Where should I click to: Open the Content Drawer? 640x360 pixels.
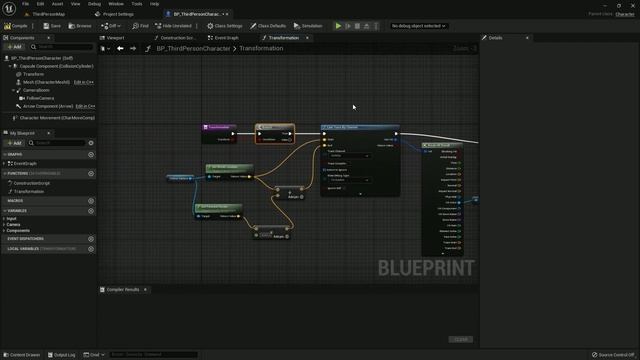(22, 355)
